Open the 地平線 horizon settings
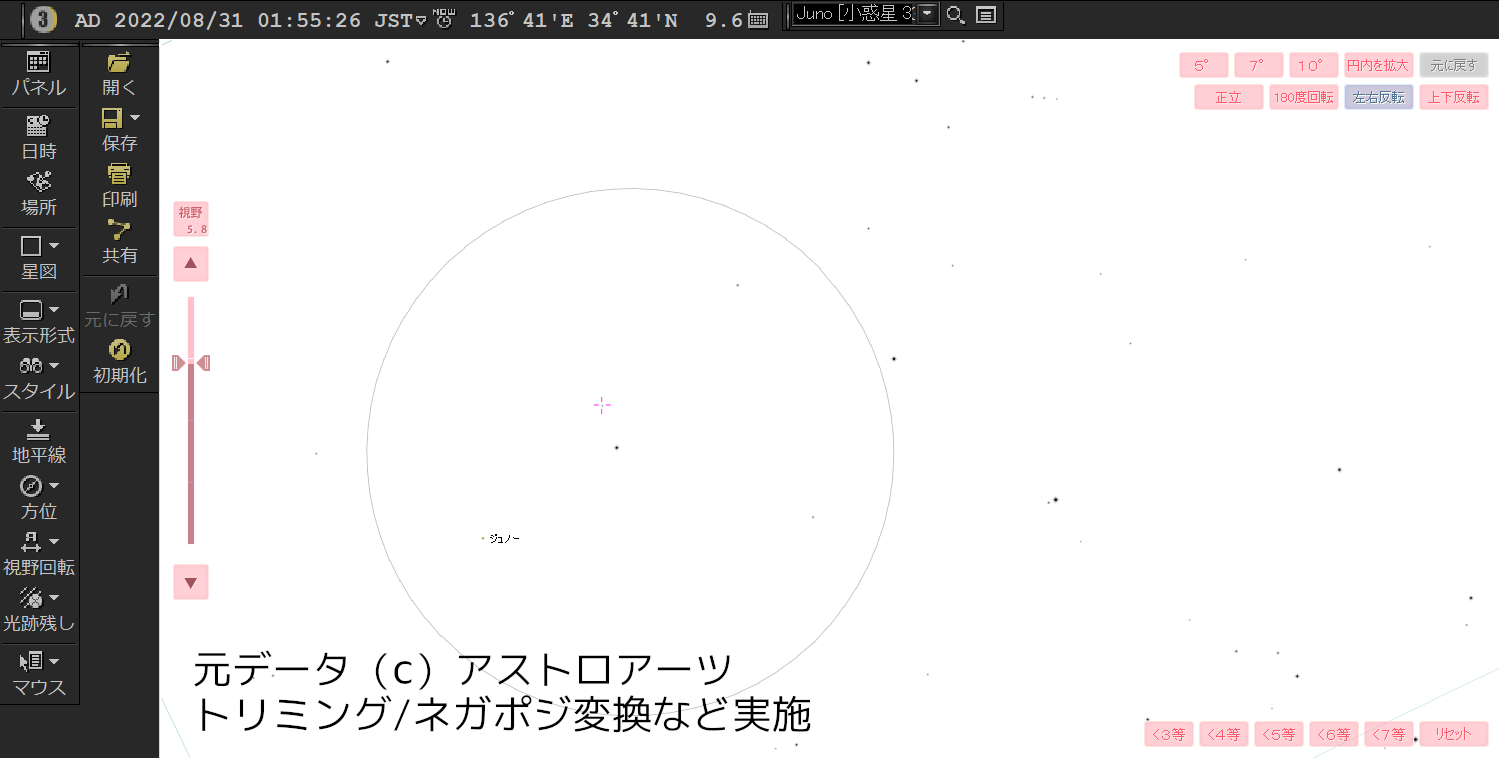 point(39,442)
